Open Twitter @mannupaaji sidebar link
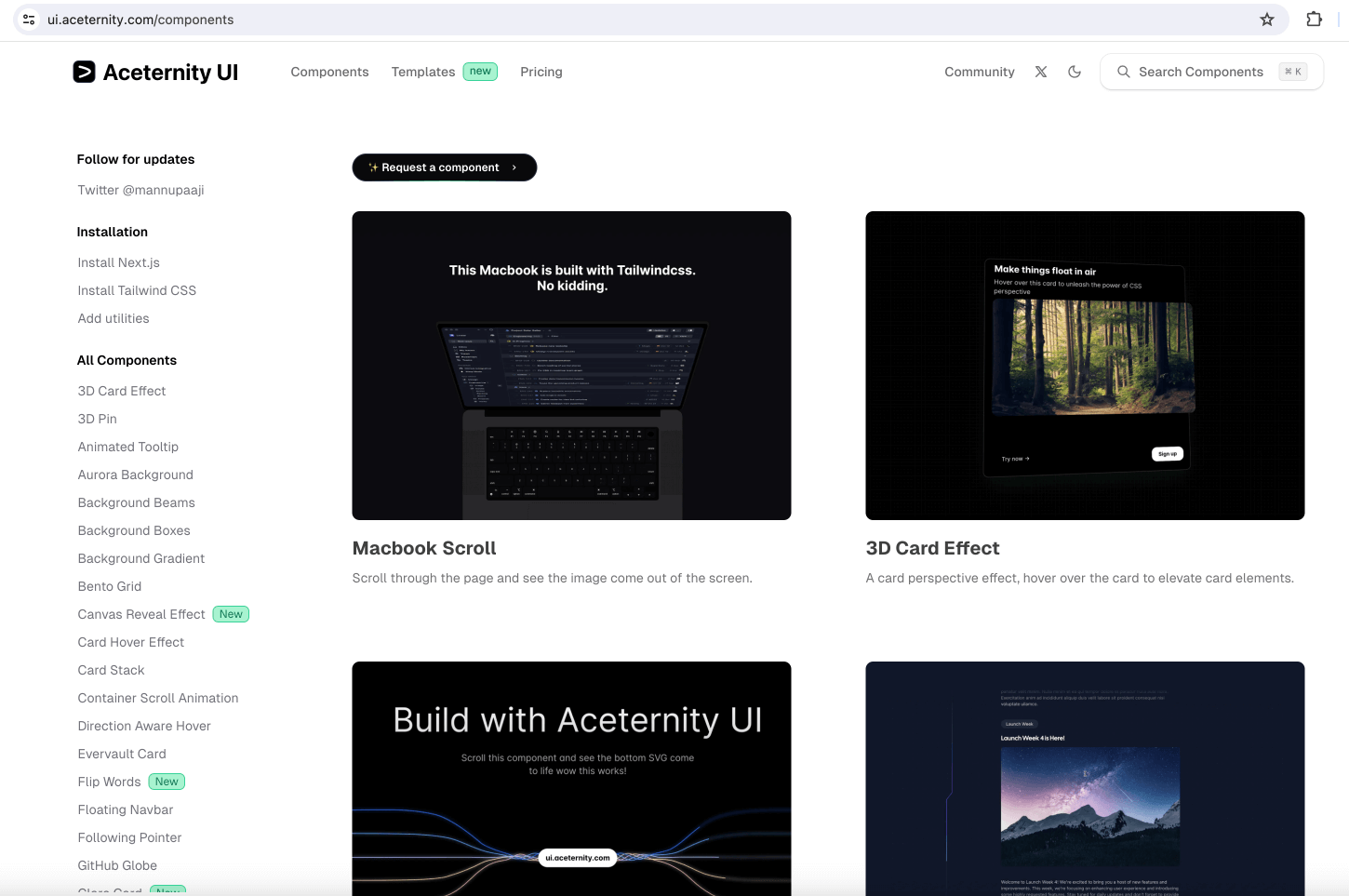The width and height of the screenshot is (1349, 896). pos(140,190)
